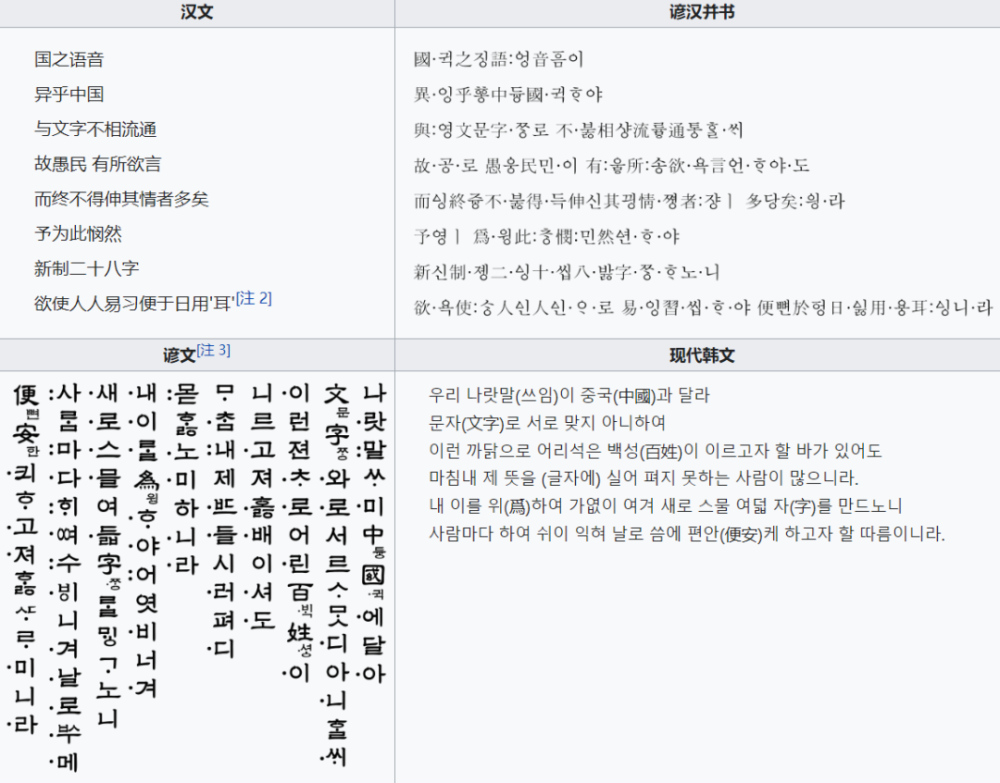The width and height of the screenshot is (1000, 783).
Task: Open footnote link [注 2]
Action: [251, 296]
